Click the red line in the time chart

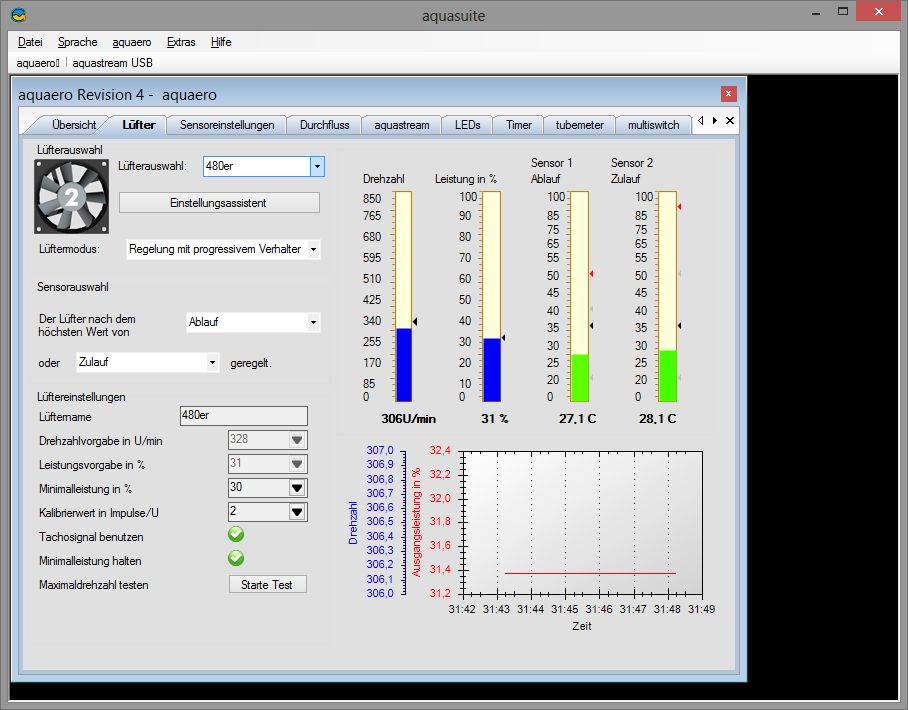click(590, 573)
